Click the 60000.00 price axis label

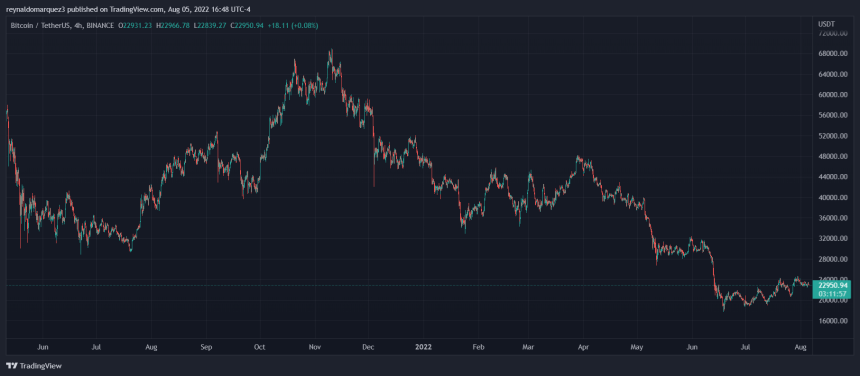834,95
